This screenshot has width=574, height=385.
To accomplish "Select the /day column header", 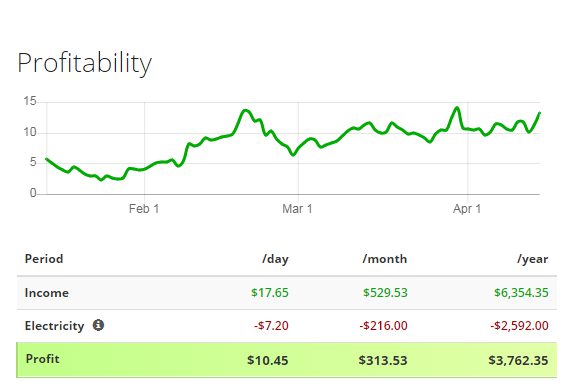I will (275, 259).
